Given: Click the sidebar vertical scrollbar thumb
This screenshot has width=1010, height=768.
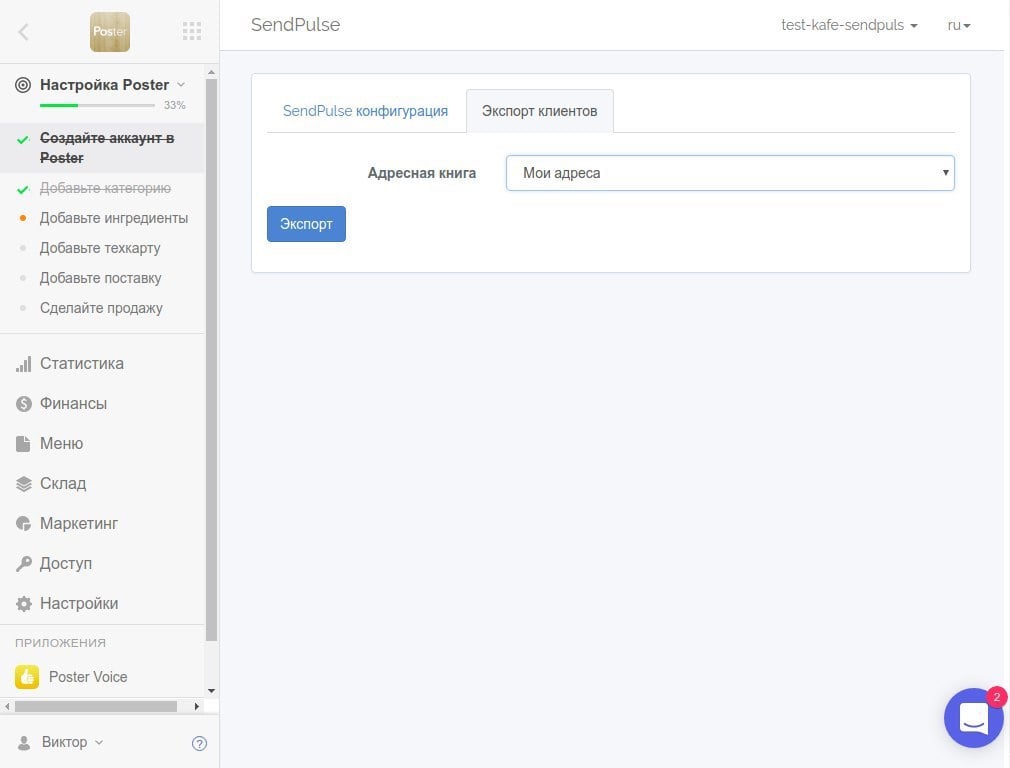Looking at the screenshot, I should tap(211, 360).
